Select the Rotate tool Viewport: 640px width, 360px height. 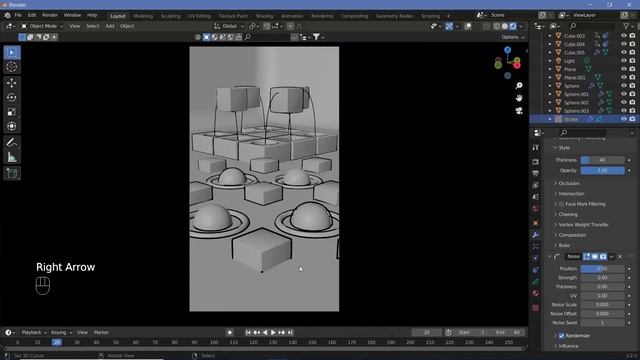tap(12, 98)
